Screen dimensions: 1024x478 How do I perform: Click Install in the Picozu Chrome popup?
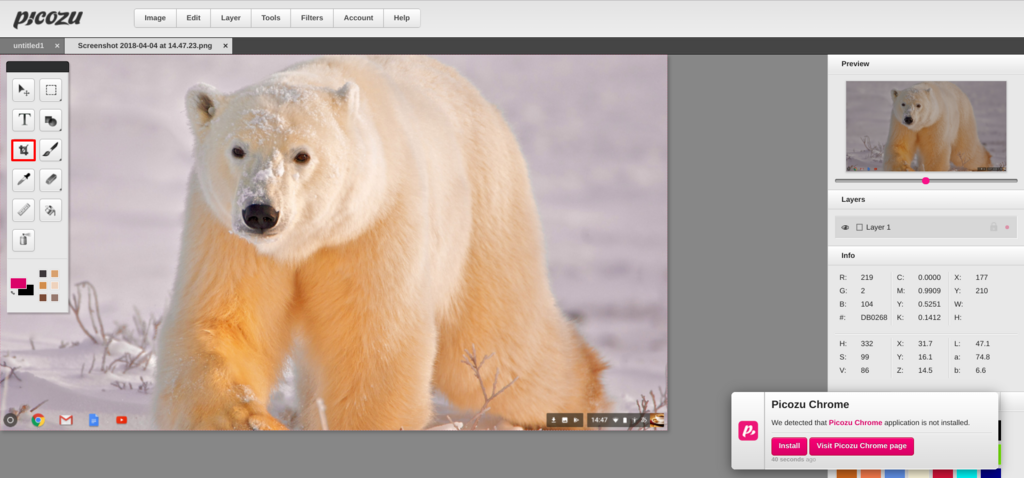coord(789,446)
